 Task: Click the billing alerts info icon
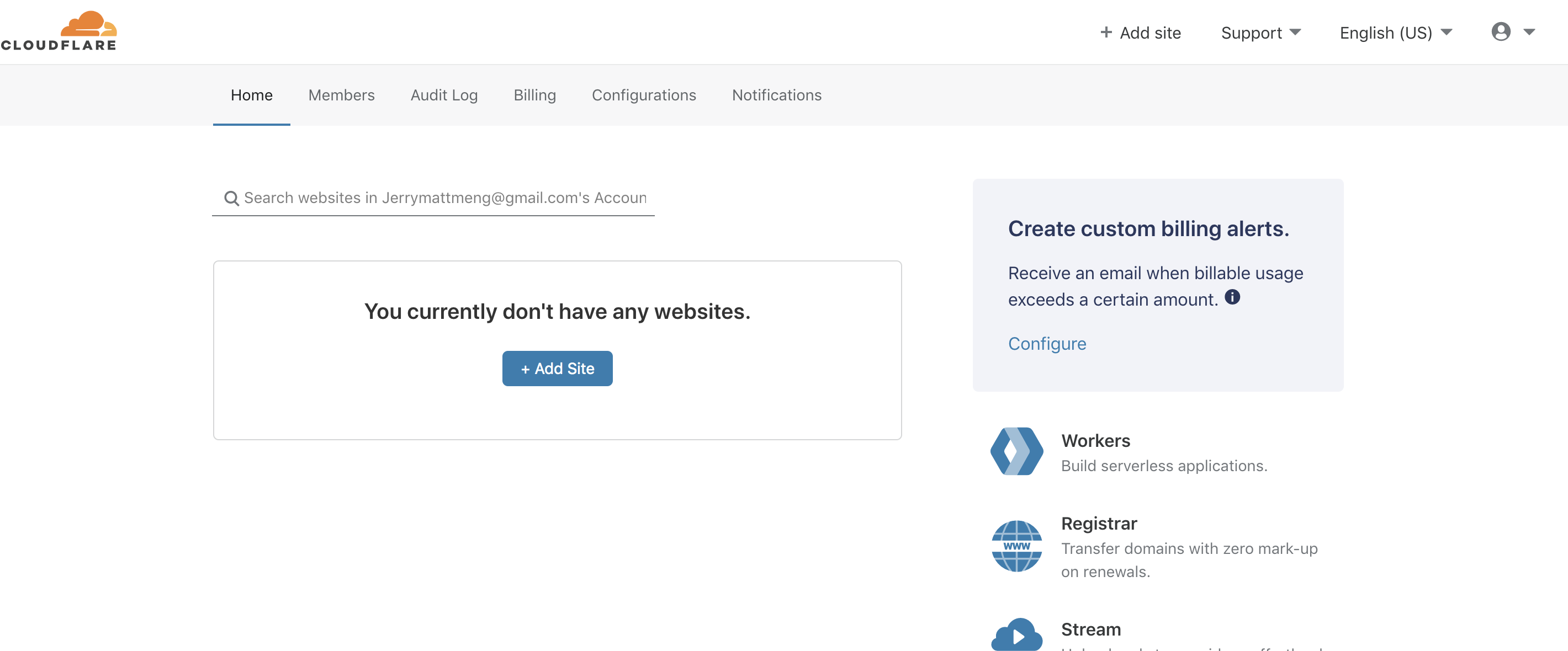[1232, 297]
